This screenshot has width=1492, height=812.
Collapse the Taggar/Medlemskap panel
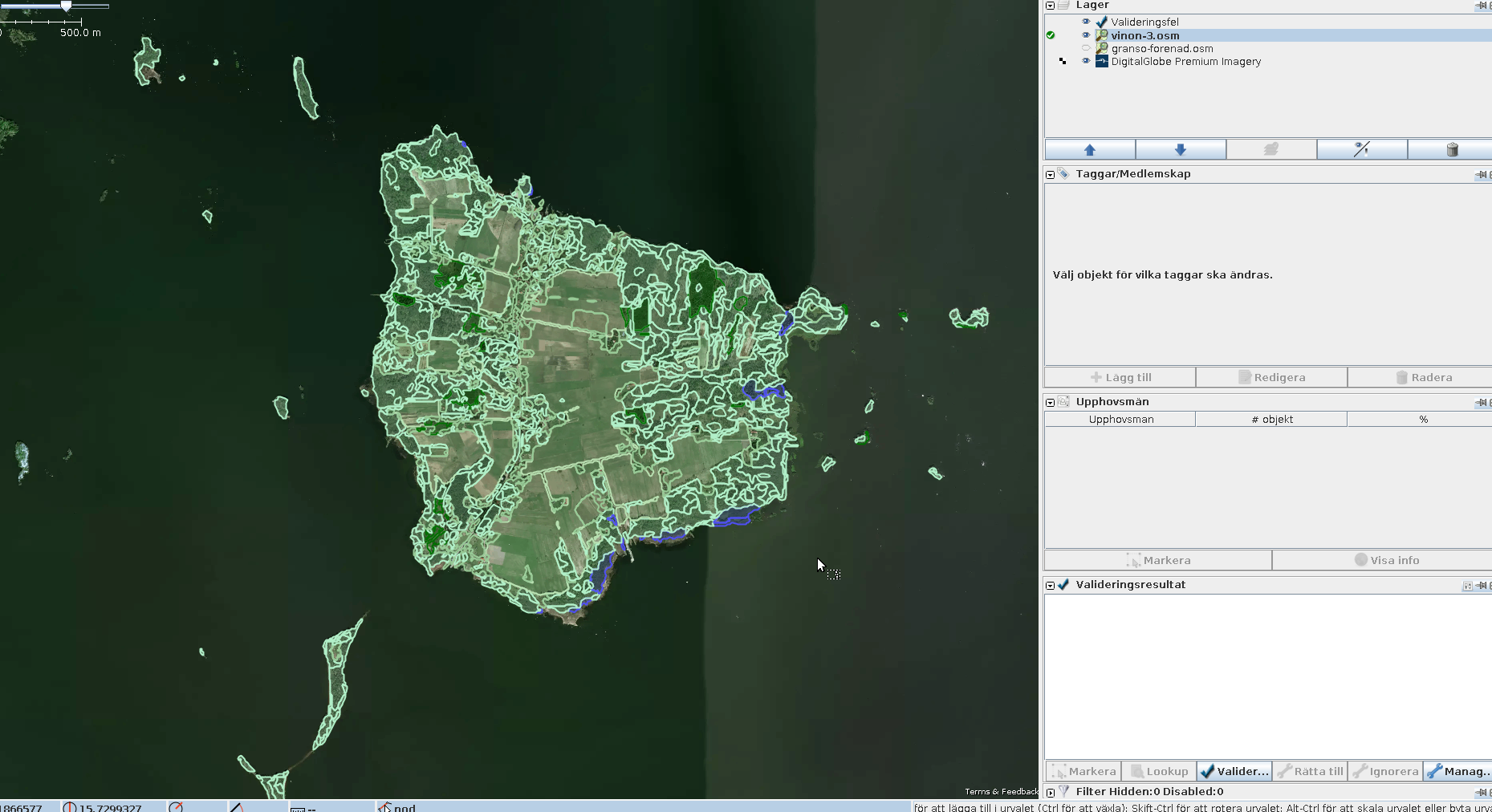[x=1050, y=174]
